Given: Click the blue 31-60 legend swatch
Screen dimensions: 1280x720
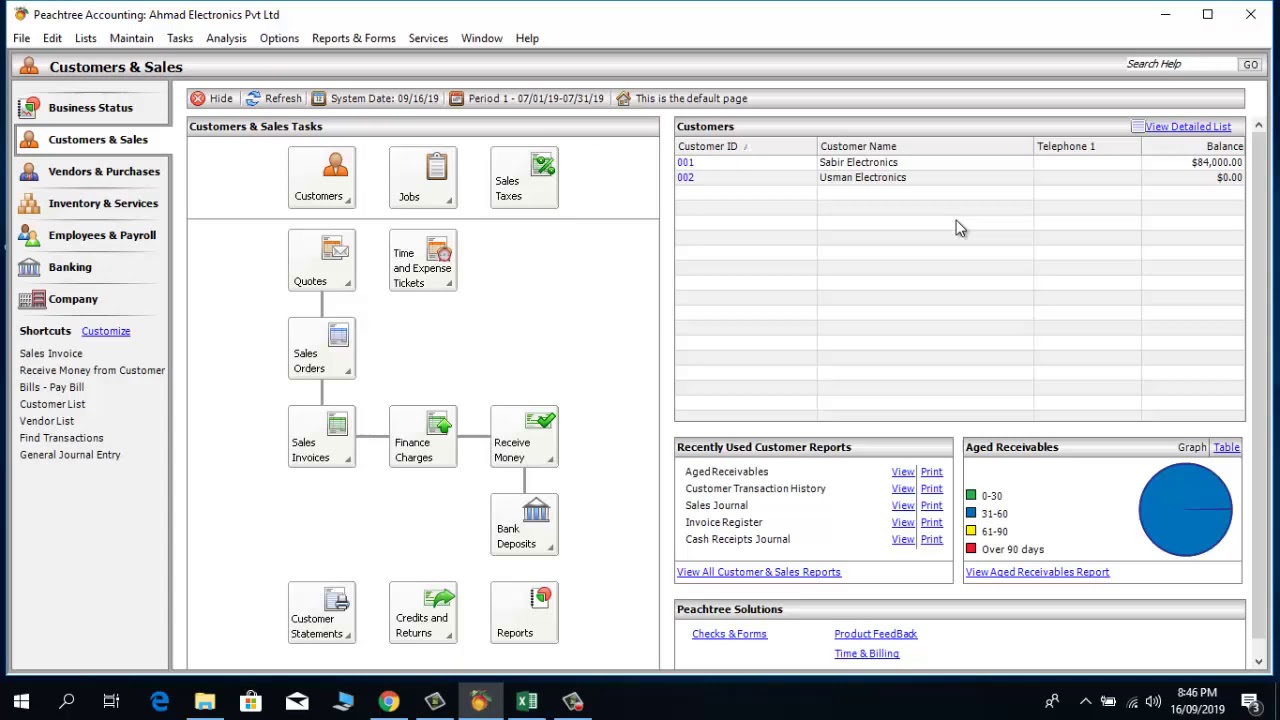Looking at the screenshot, I should coord(971,514).
